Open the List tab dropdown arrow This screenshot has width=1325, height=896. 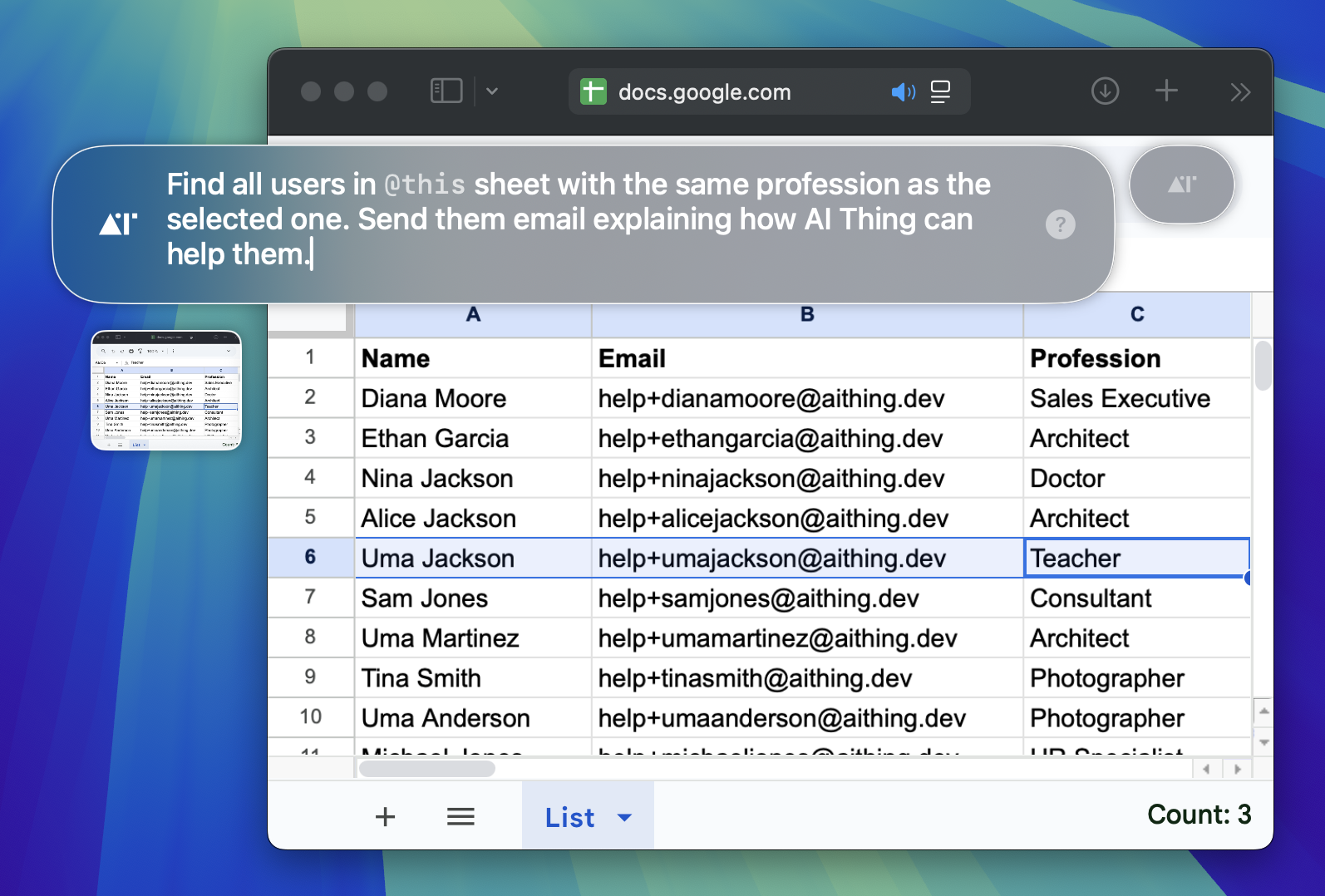click(624, 818)
